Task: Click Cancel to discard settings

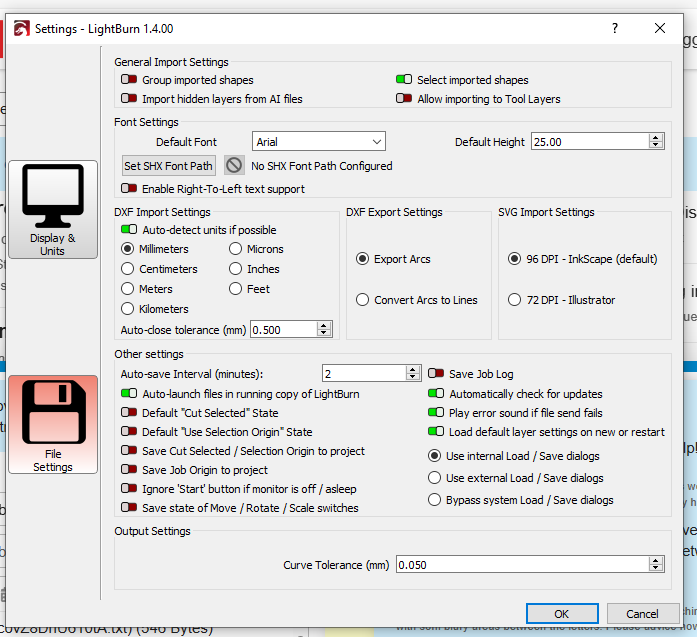Action: click(643, 614)
